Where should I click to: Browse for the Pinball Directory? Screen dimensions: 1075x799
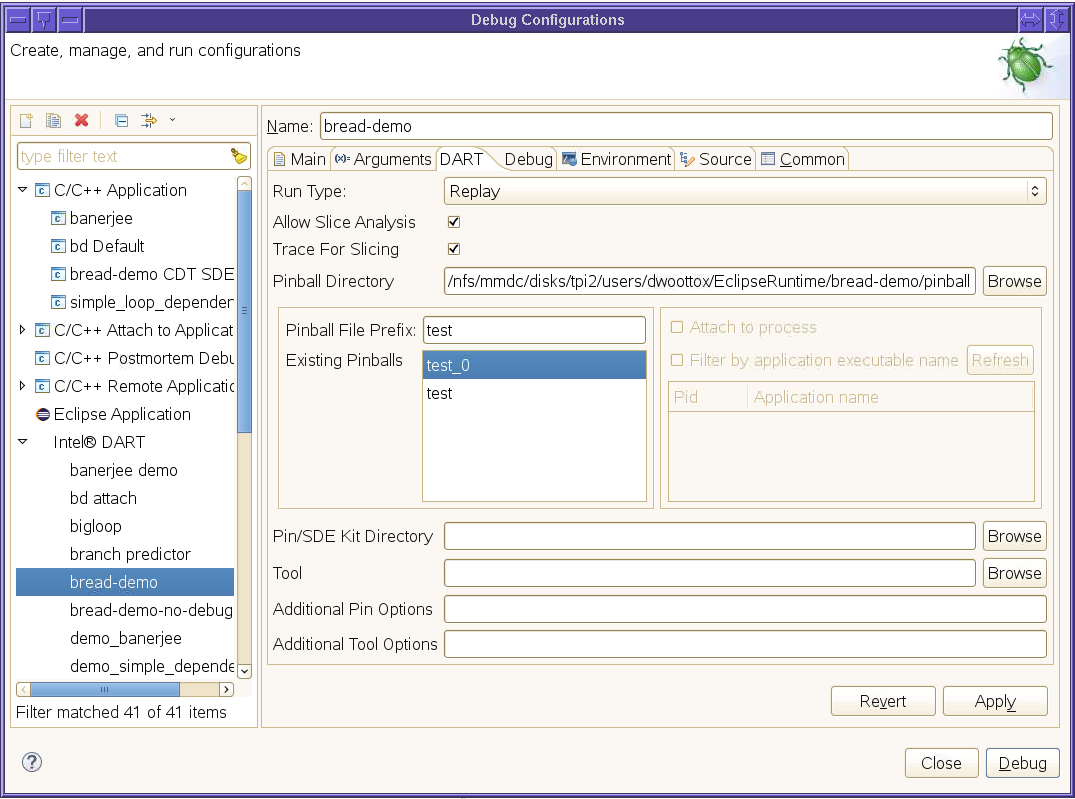pos(1014,281)
